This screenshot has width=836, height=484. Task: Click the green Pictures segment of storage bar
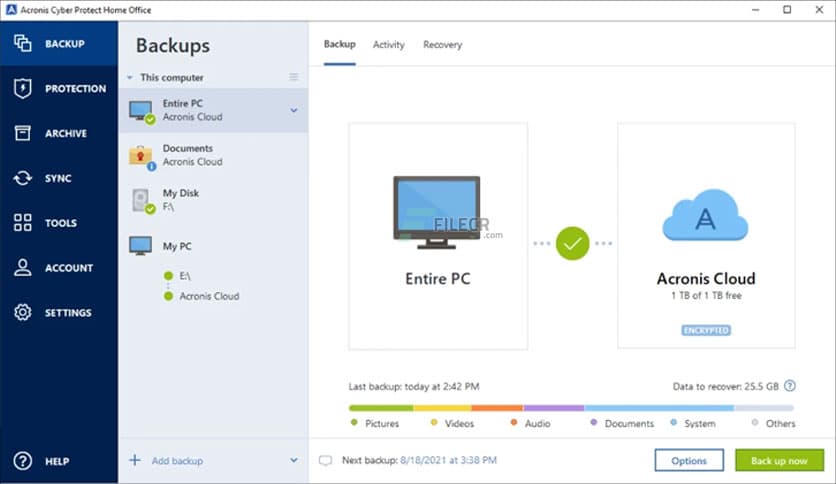[x=380, y=408]
